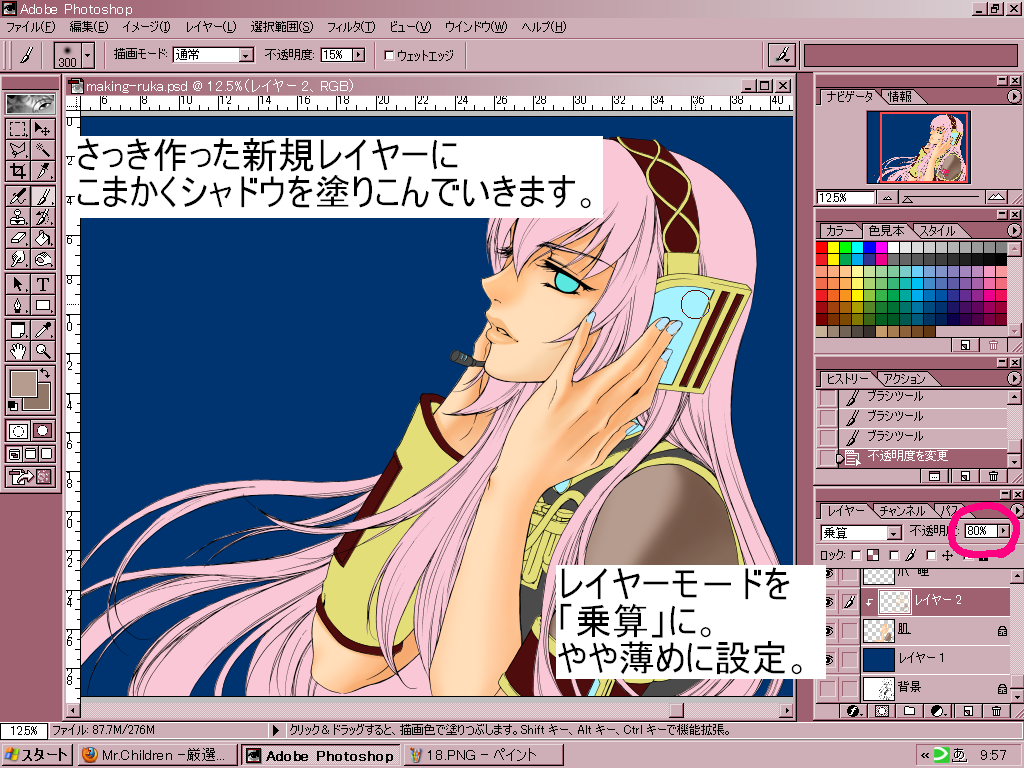This screenshot has width=1024, height=768.
Task: Select the Eyedropper tool
Action: click(43, 330)
